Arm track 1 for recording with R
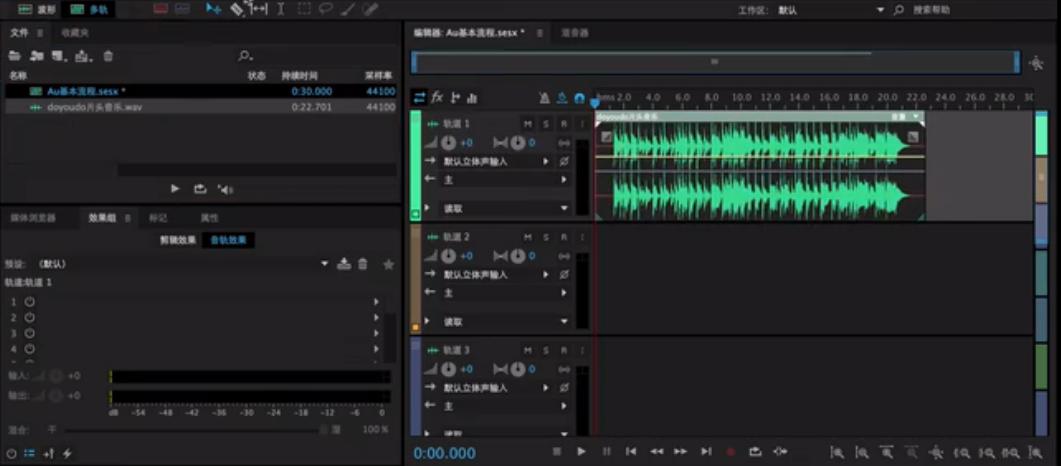Viewport: 1061px width, 466px height. pos(564,123)
